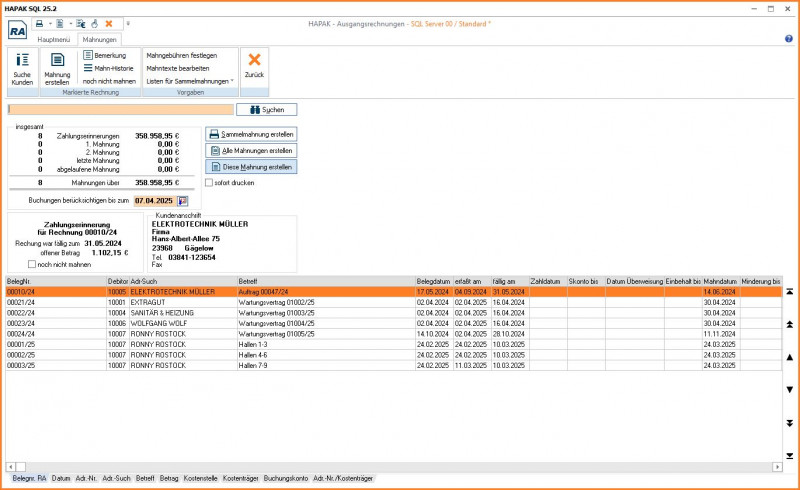The width and height of the screenshot is (800, 490).
Task: Click the calendar icon beside 07.04.2025
Action: 183,201
